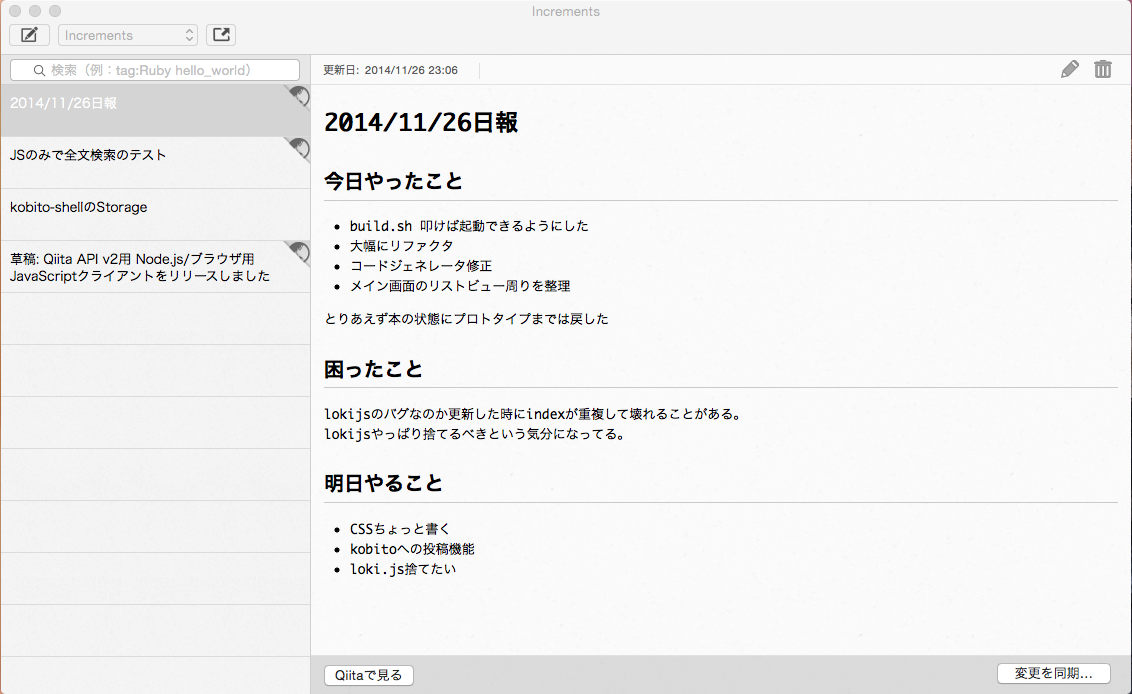The height and width of the screenshot is (694, 1132).
Task: Click the corner badge on 2014/11/26日報 row
Action: click(299, 96)
